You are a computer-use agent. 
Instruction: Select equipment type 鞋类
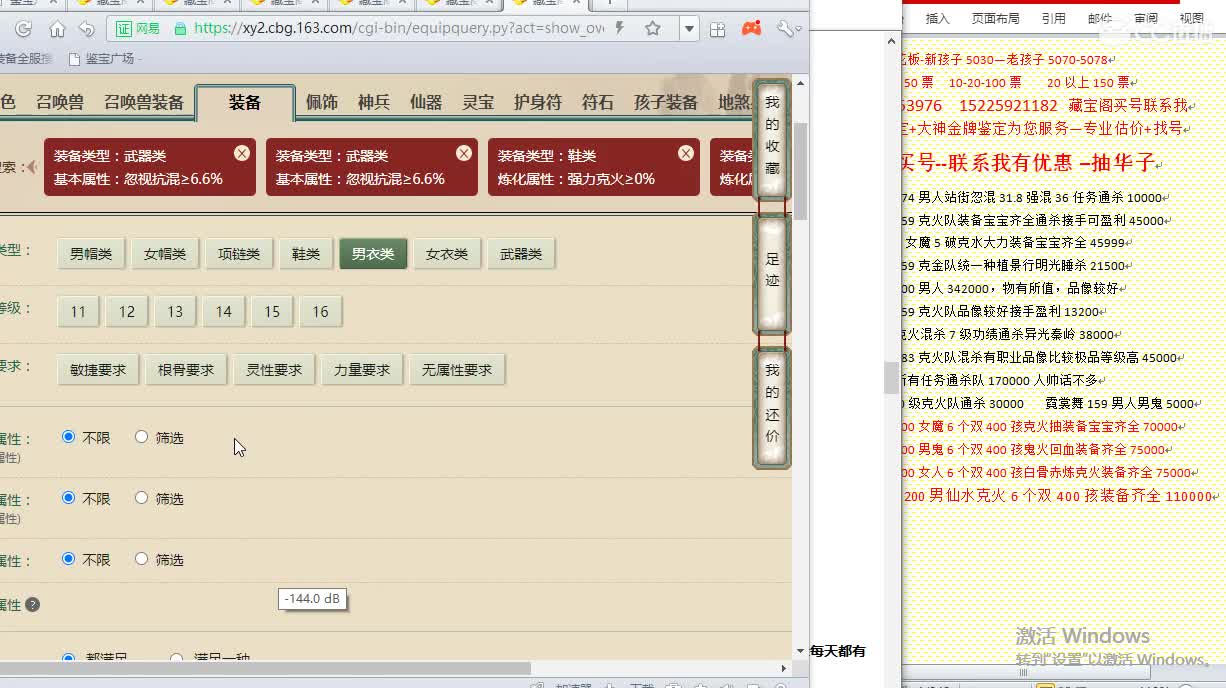tap(306, 254)
